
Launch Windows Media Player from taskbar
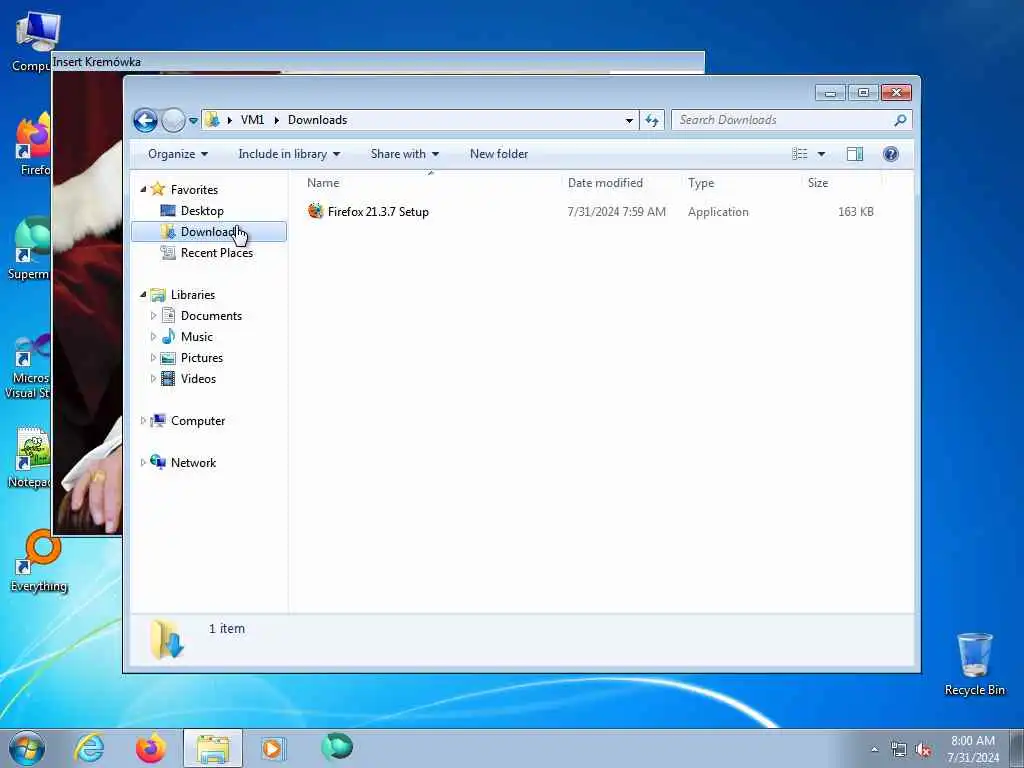272,748
